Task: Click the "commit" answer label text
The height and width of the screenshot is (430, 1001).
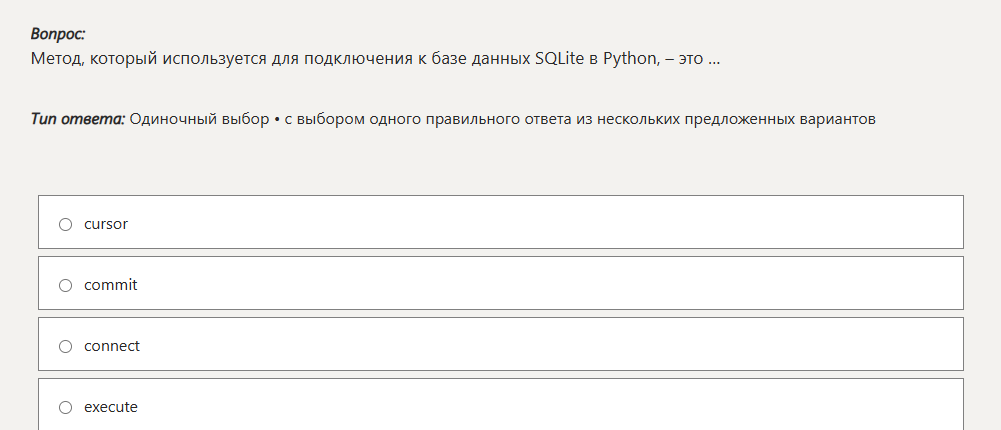Action: click(x=111, y=285)
